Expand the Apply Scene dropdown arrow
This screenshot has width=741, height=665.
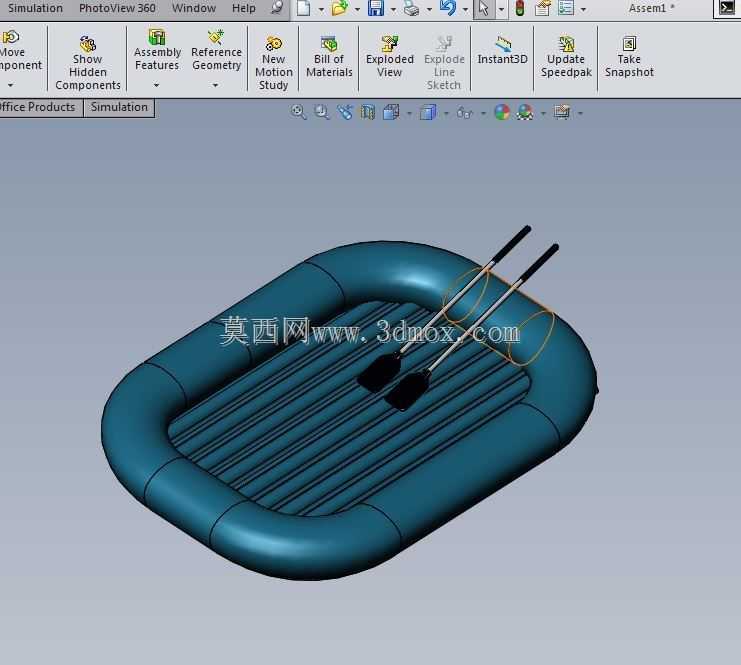[543, 113]
